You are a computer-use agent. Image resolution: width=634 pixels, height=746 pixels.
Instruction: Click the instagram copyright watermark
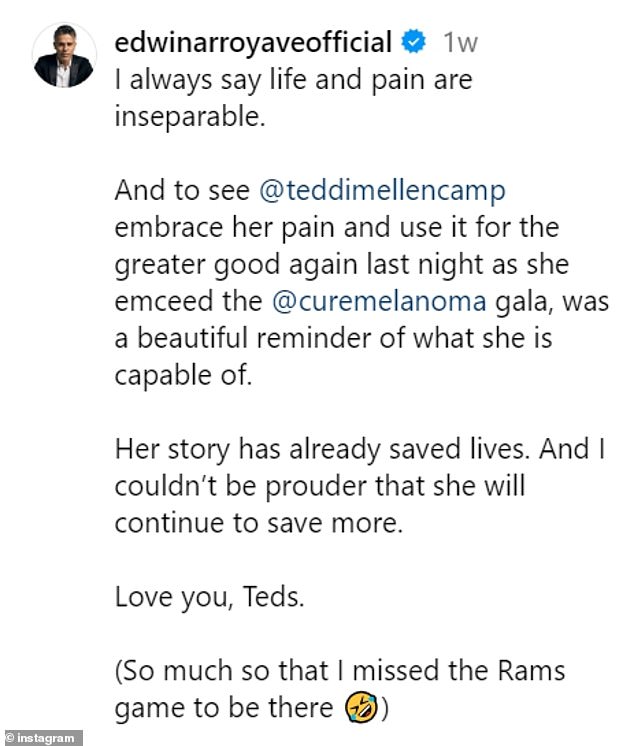point(40,738)
